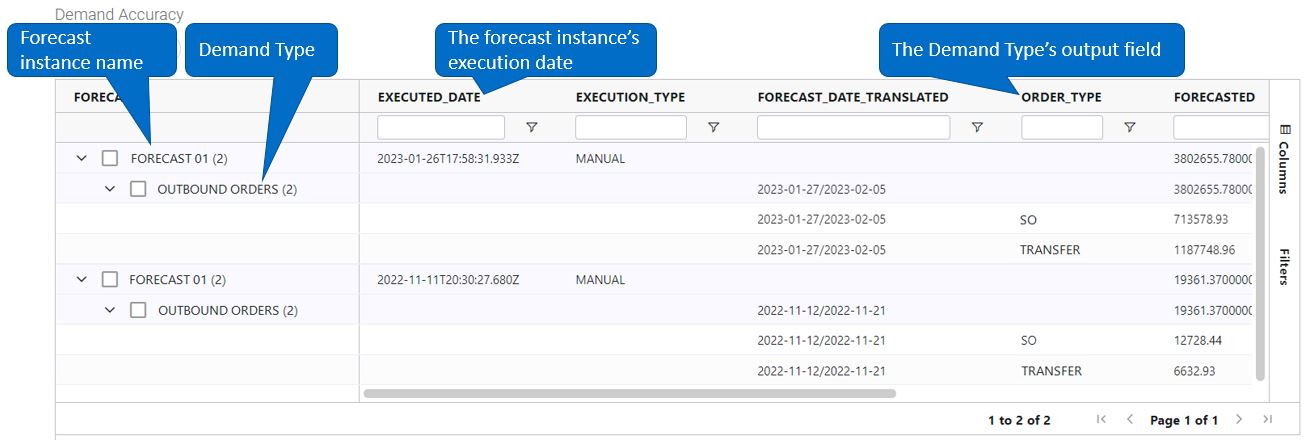This screenshot has height=447, width=1309.
Task: Open filter icon for ORDER_TYPE column
Action: tap(1129, 127)
